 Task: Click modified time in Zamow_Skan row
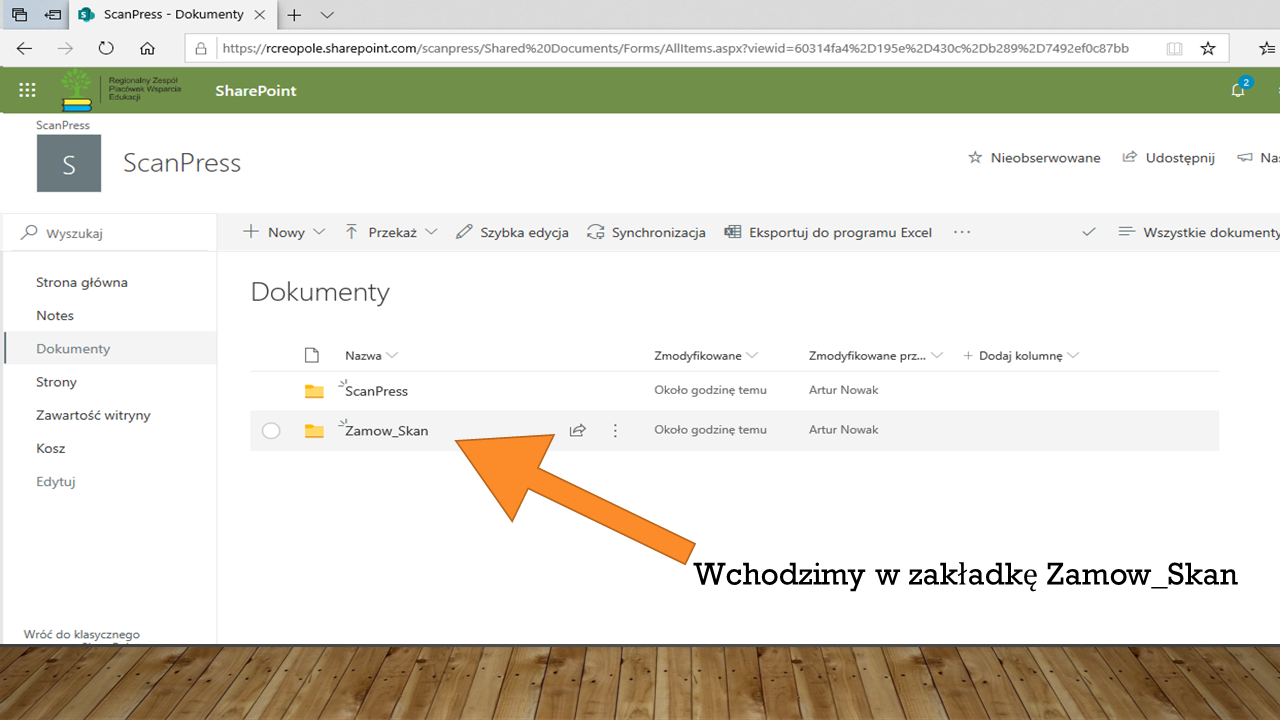click(x=710, y=430)
